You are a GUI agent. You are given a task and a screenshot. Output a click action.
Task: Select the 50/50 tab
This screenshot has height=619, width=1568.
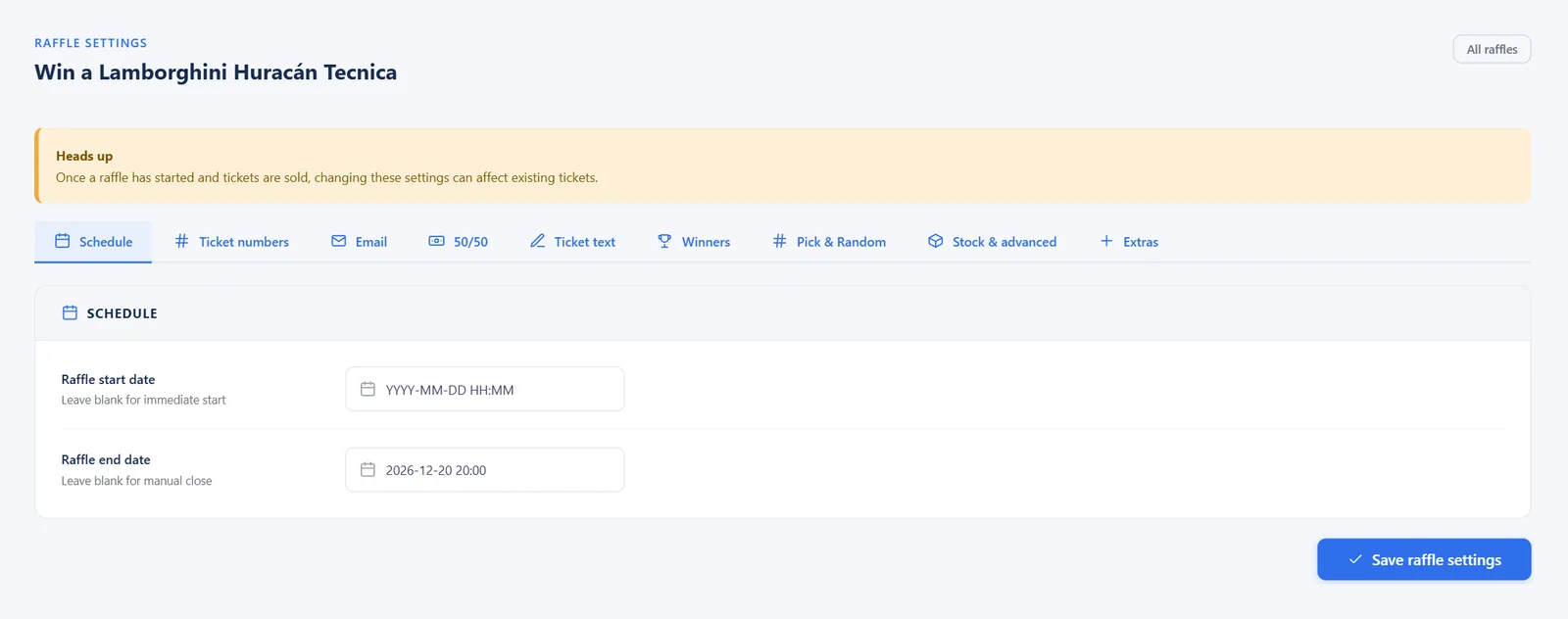pos(458,242)
